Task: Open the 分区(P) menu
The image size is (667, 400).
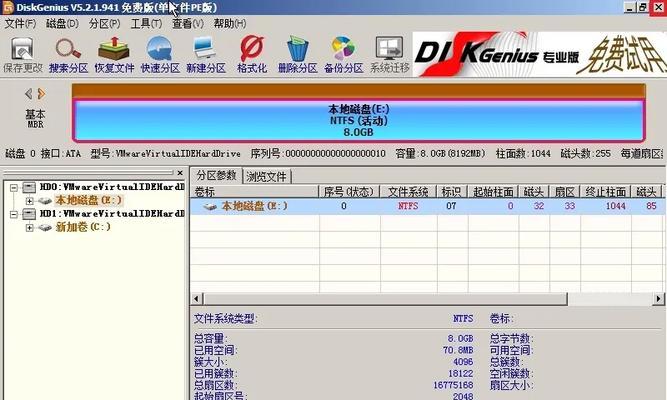Action: coord(104,24)
